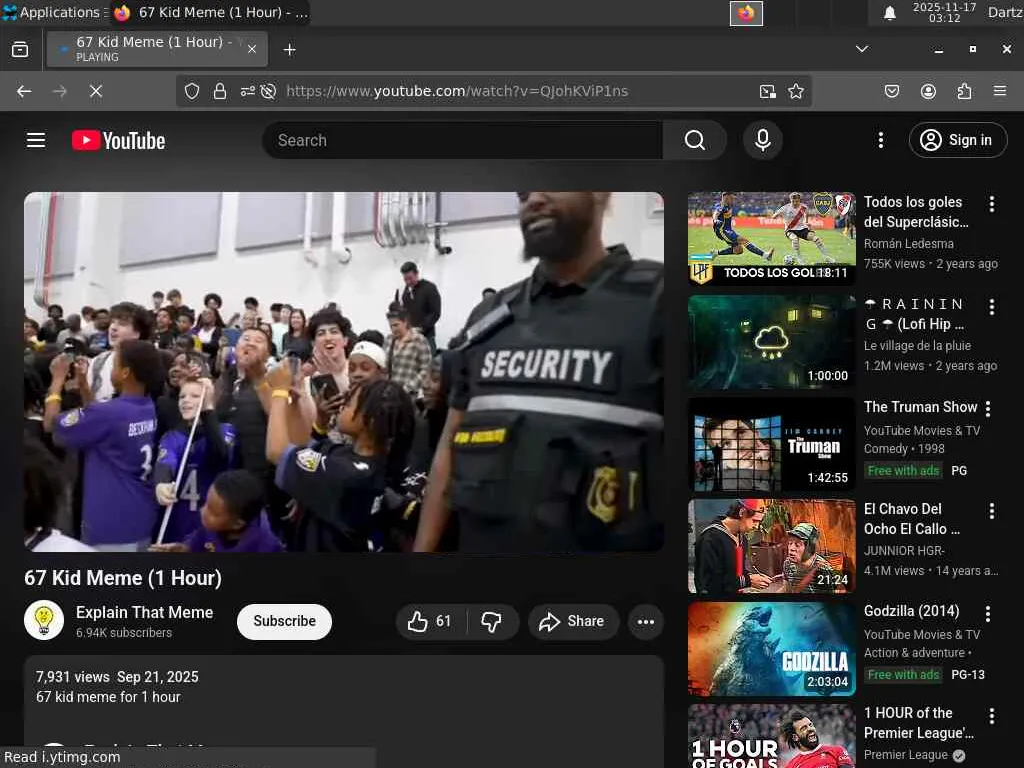Open options menu for Todos los goles video
Viewport: 1024px width, 768px height.
pos(991,204)
